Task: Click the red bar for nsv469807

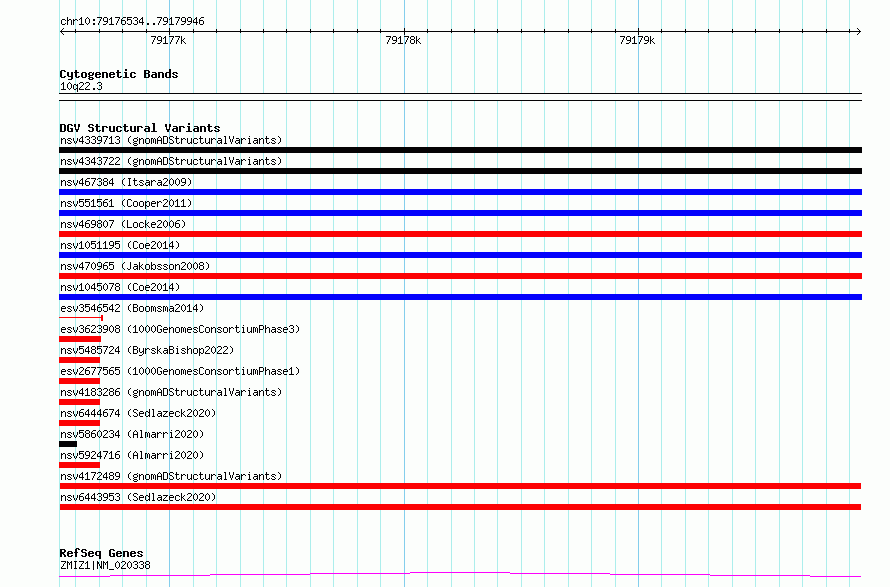Action: click(x=460, y=234)
